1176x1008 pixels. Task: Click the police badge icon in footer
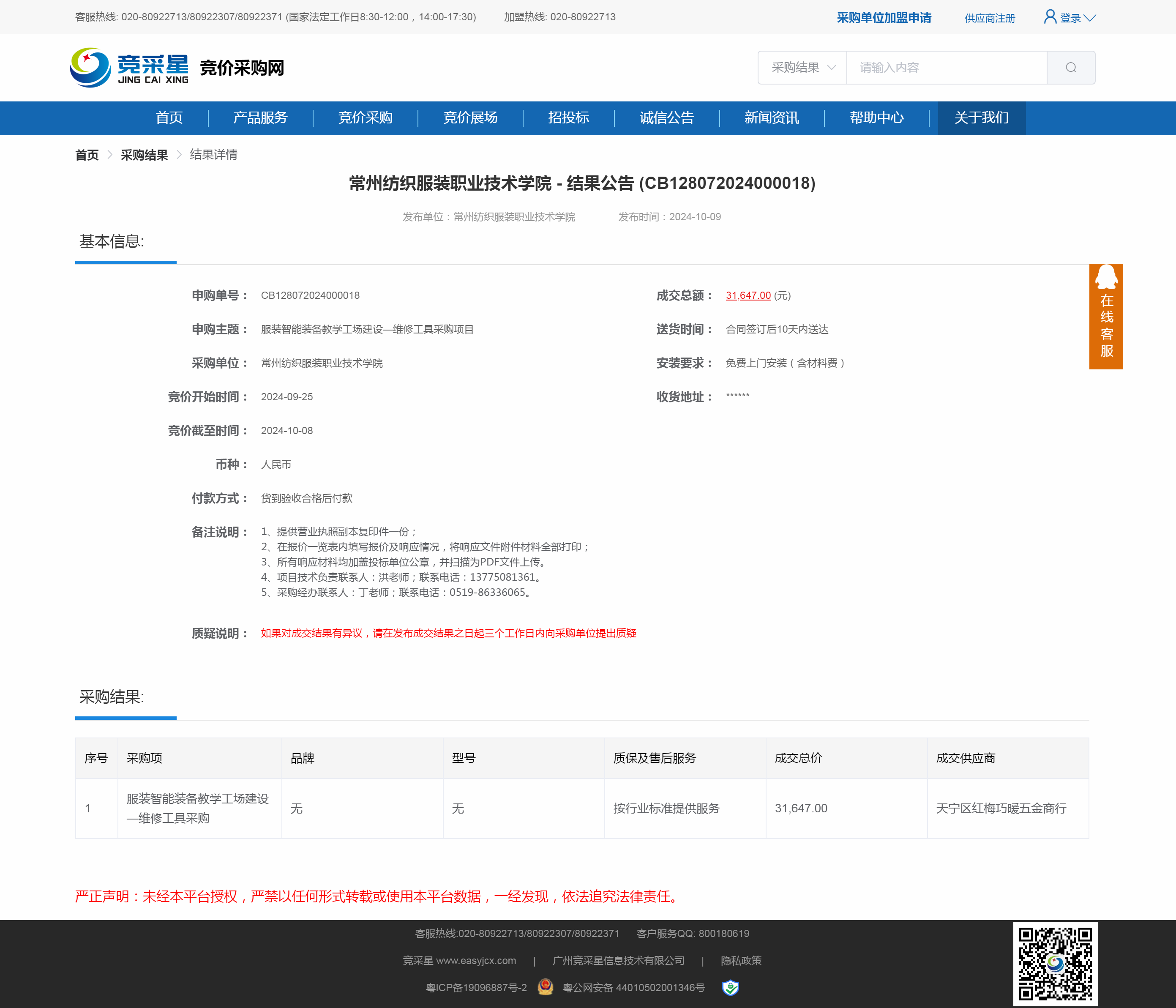click(546, 987)
